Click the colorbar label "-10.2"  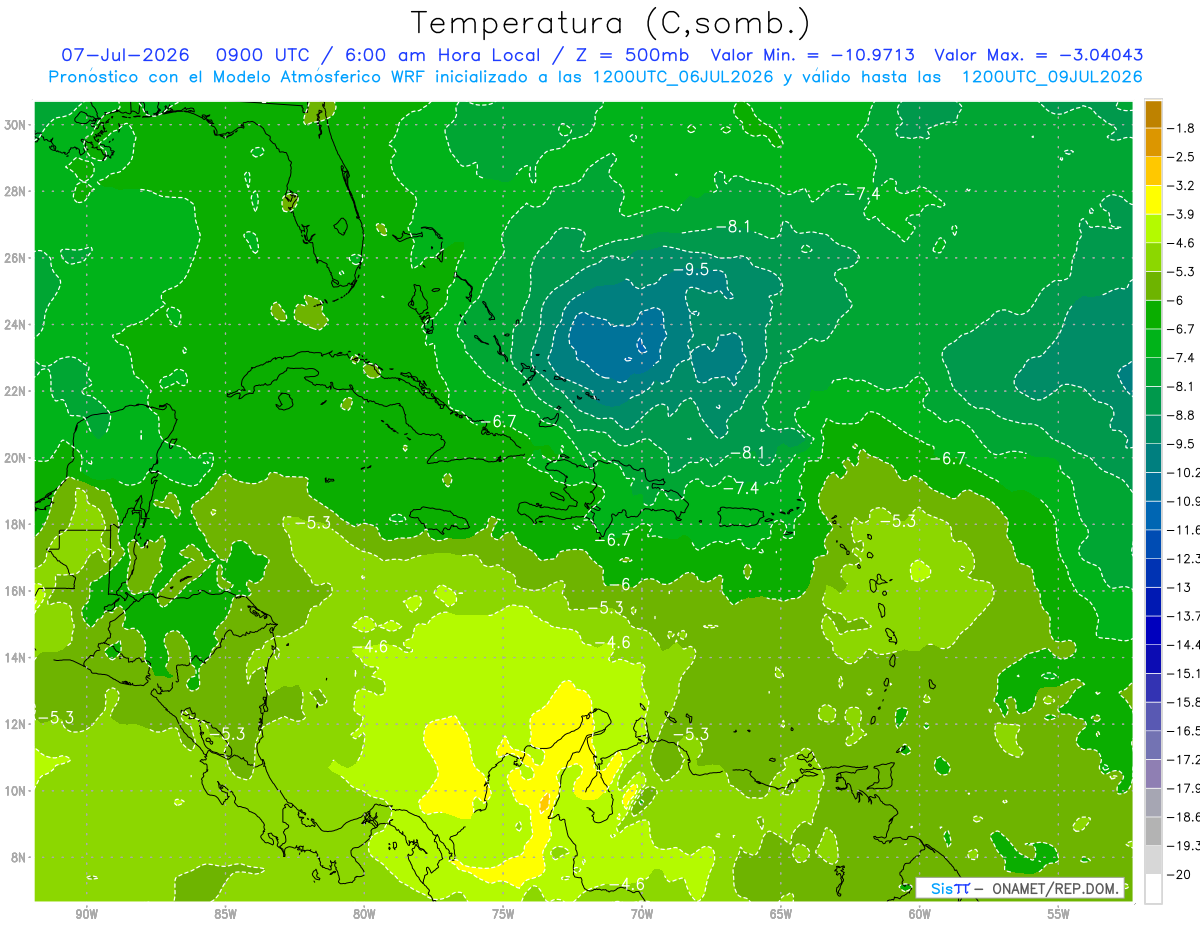coord(1184,472)
